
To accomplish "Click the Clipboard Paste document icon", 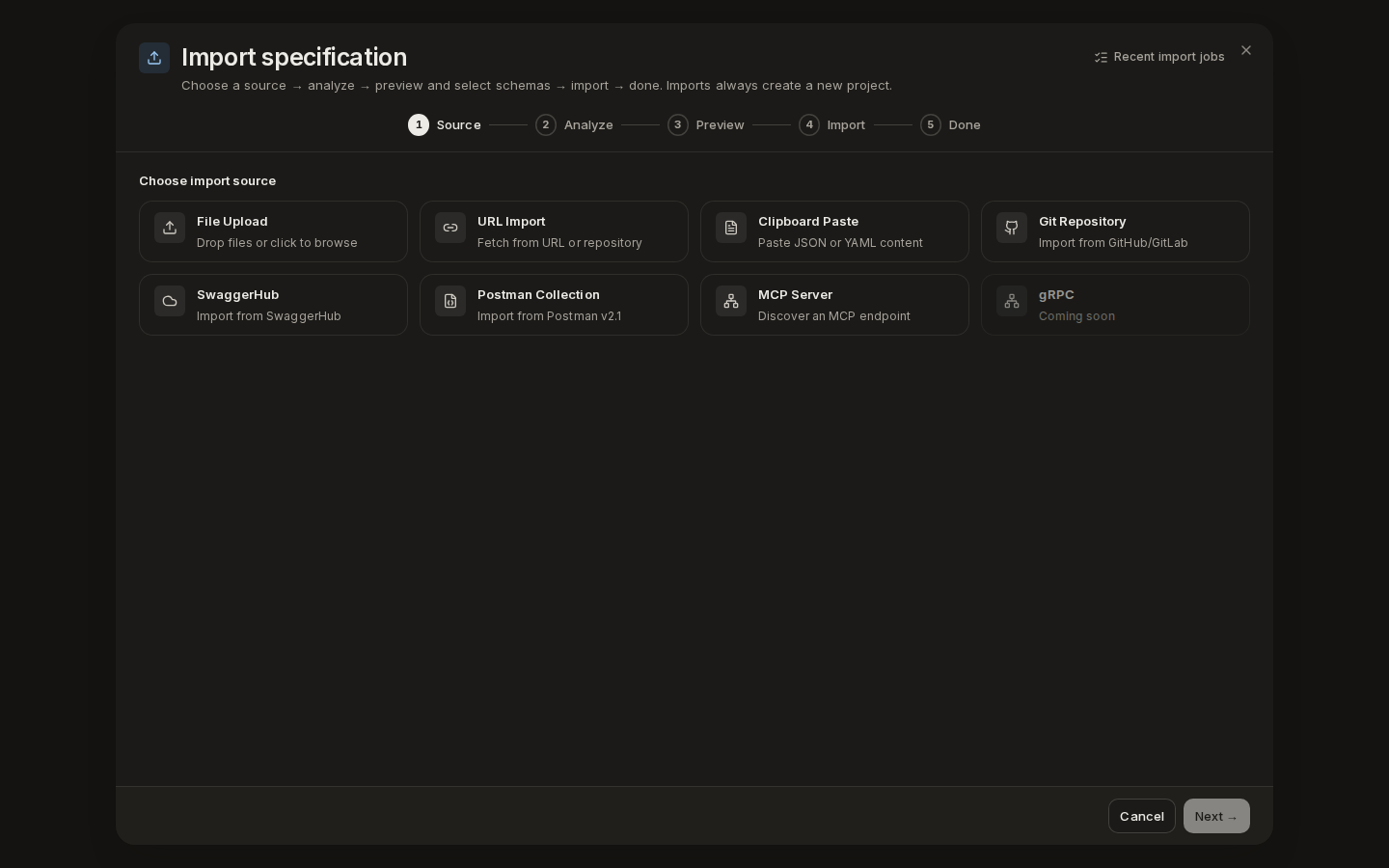I will click(731, 228).
